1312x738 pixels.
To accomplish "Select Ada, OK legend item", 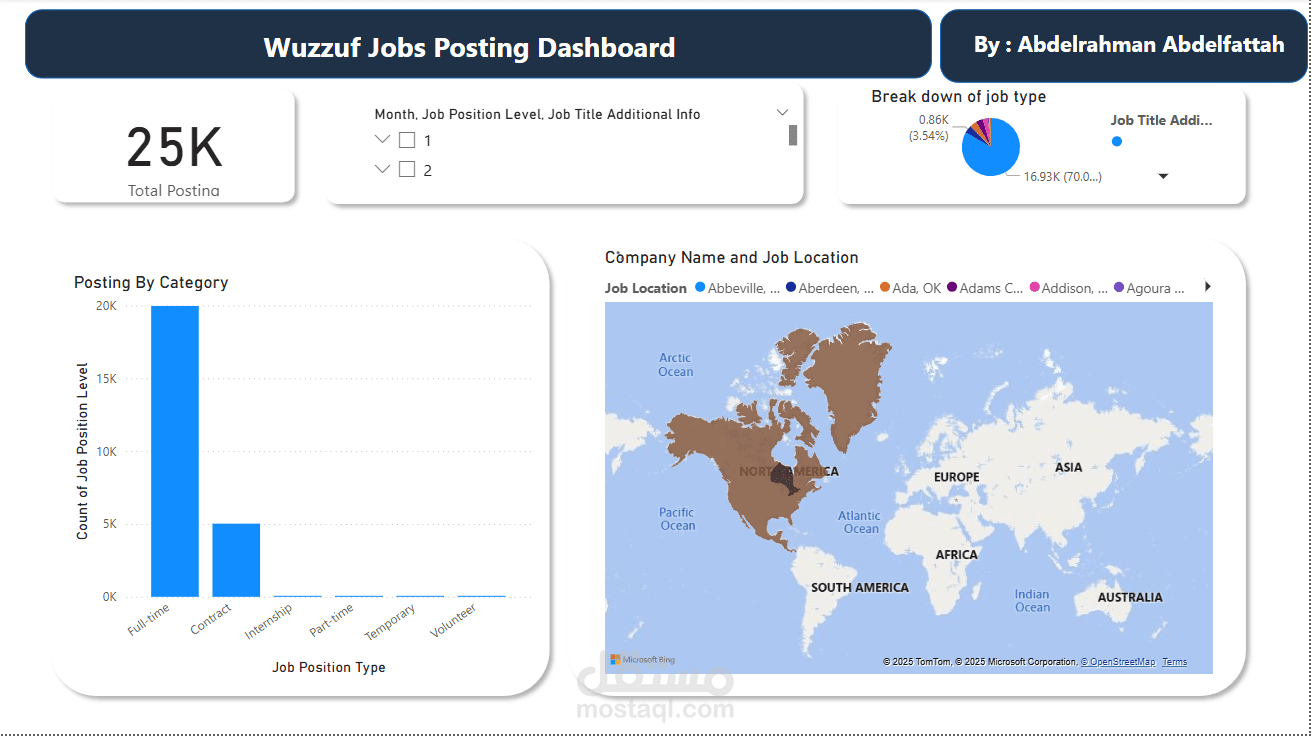I will (911, 288).
